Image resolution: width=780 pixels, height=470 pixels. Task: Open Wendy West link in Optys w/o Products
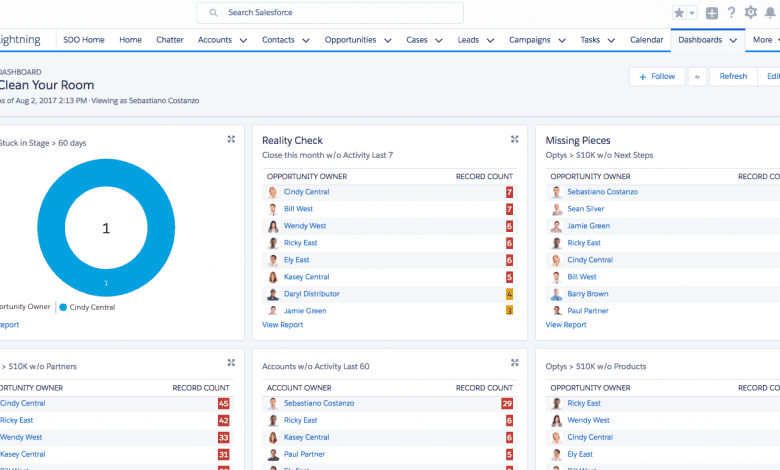point(588,420)
